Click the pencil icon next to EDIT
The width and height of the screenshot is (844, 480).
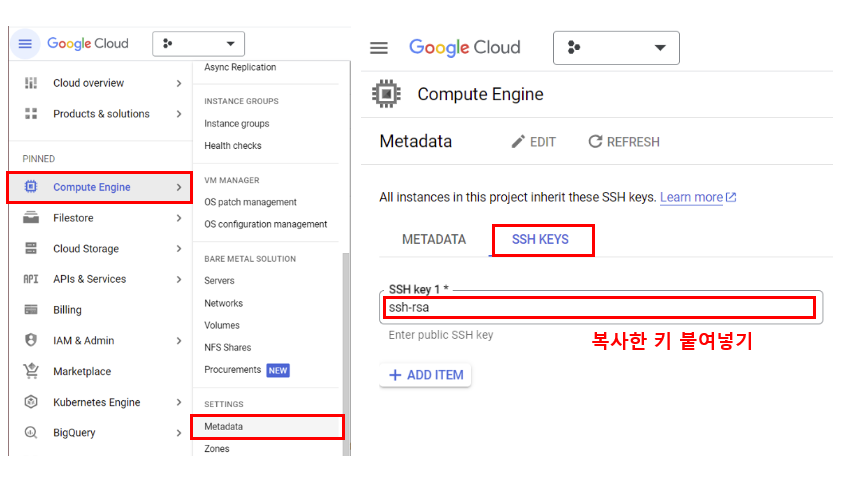[x=518, y=142]
